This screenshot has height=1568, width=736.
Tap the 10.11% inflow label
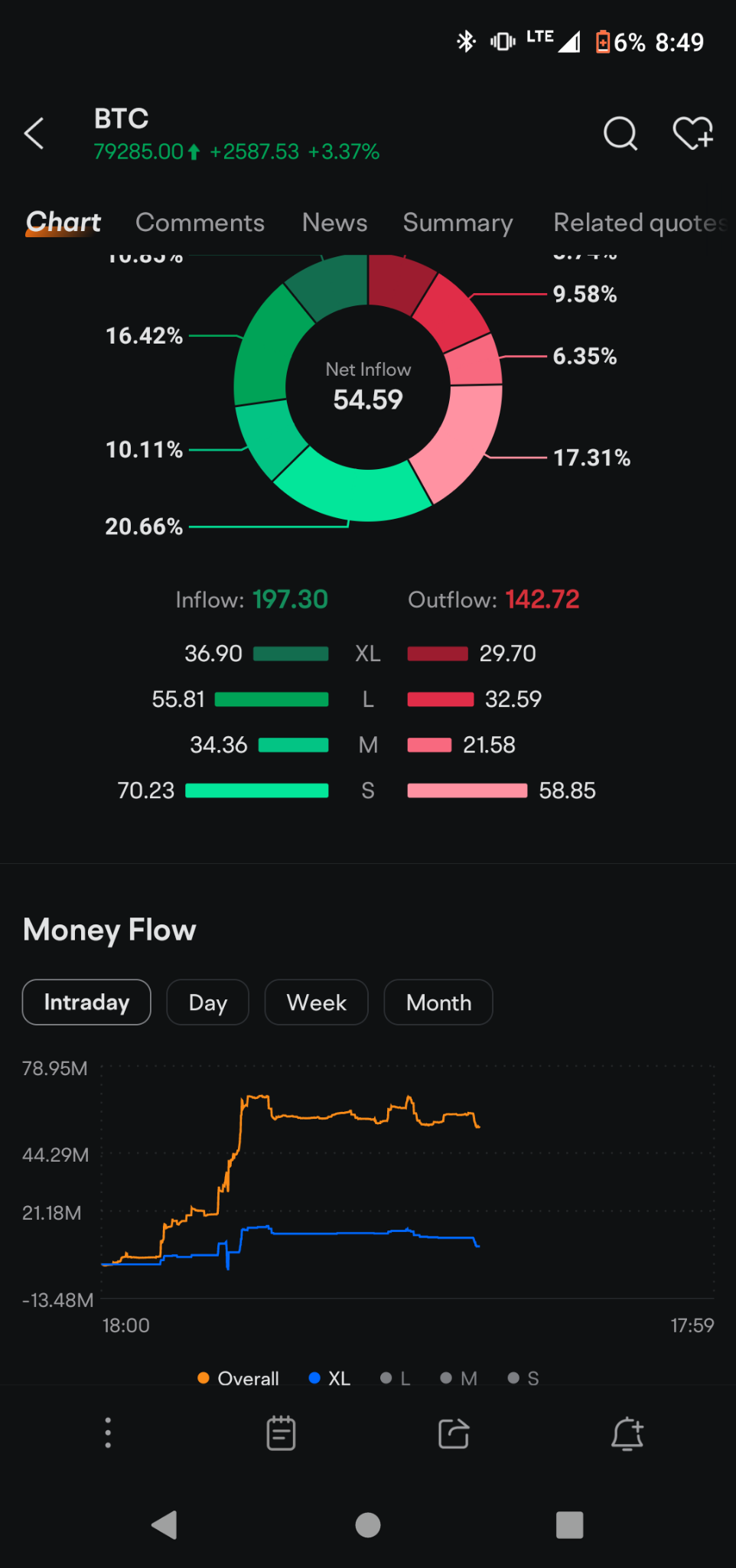(x=144, y=449)
